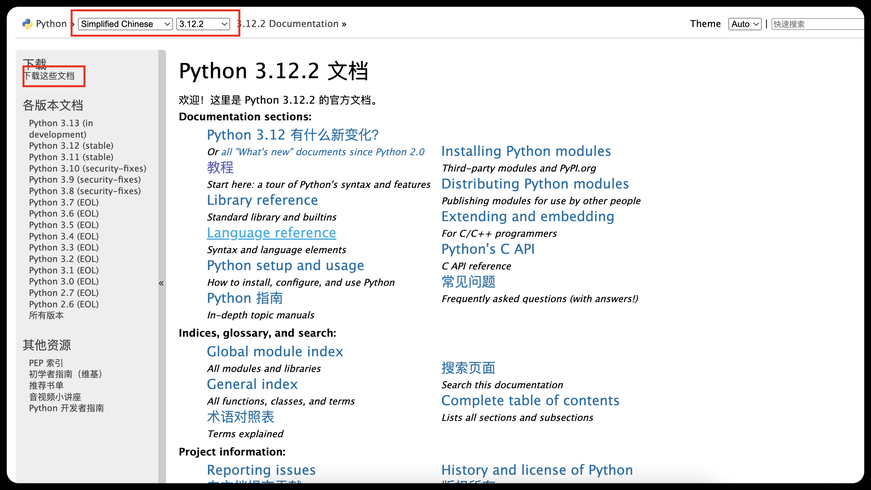Open 3.12.2 Documentation breadcrumb link

(x=288, y=24)
